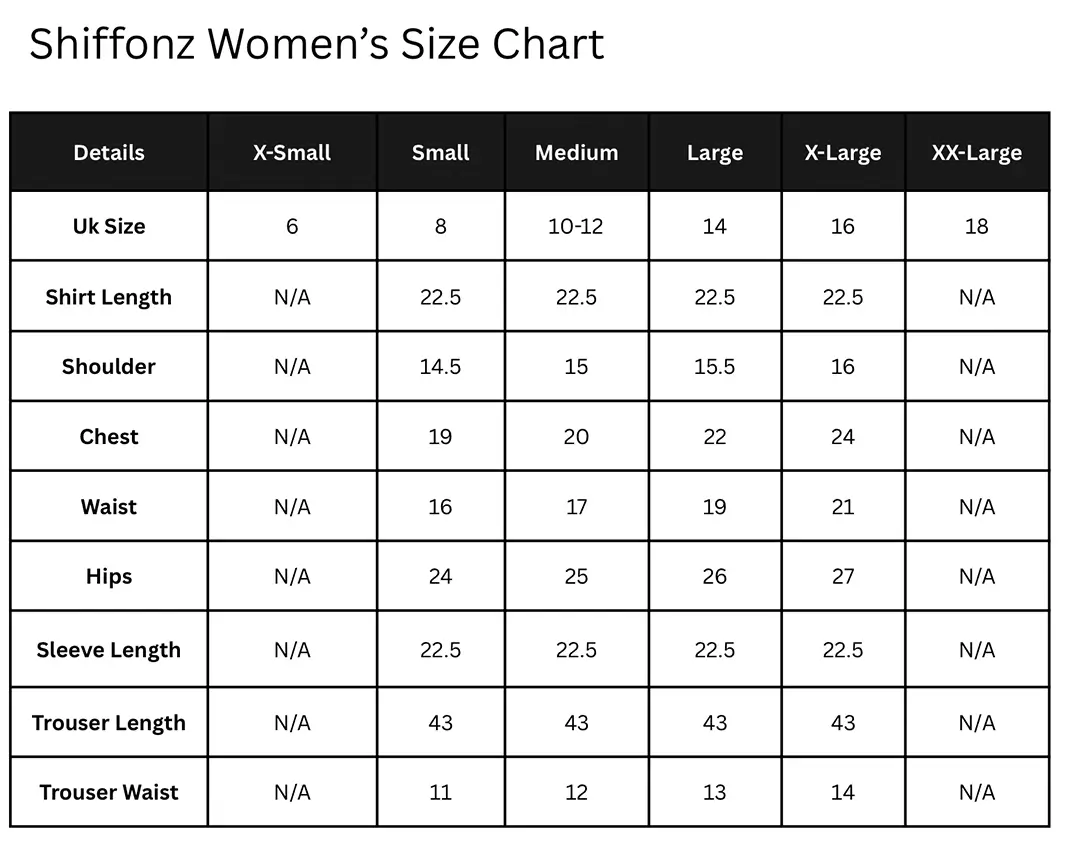Select the X-Small column header
The width and height of the screenshot is (1073, 860).
click(292, 153)
